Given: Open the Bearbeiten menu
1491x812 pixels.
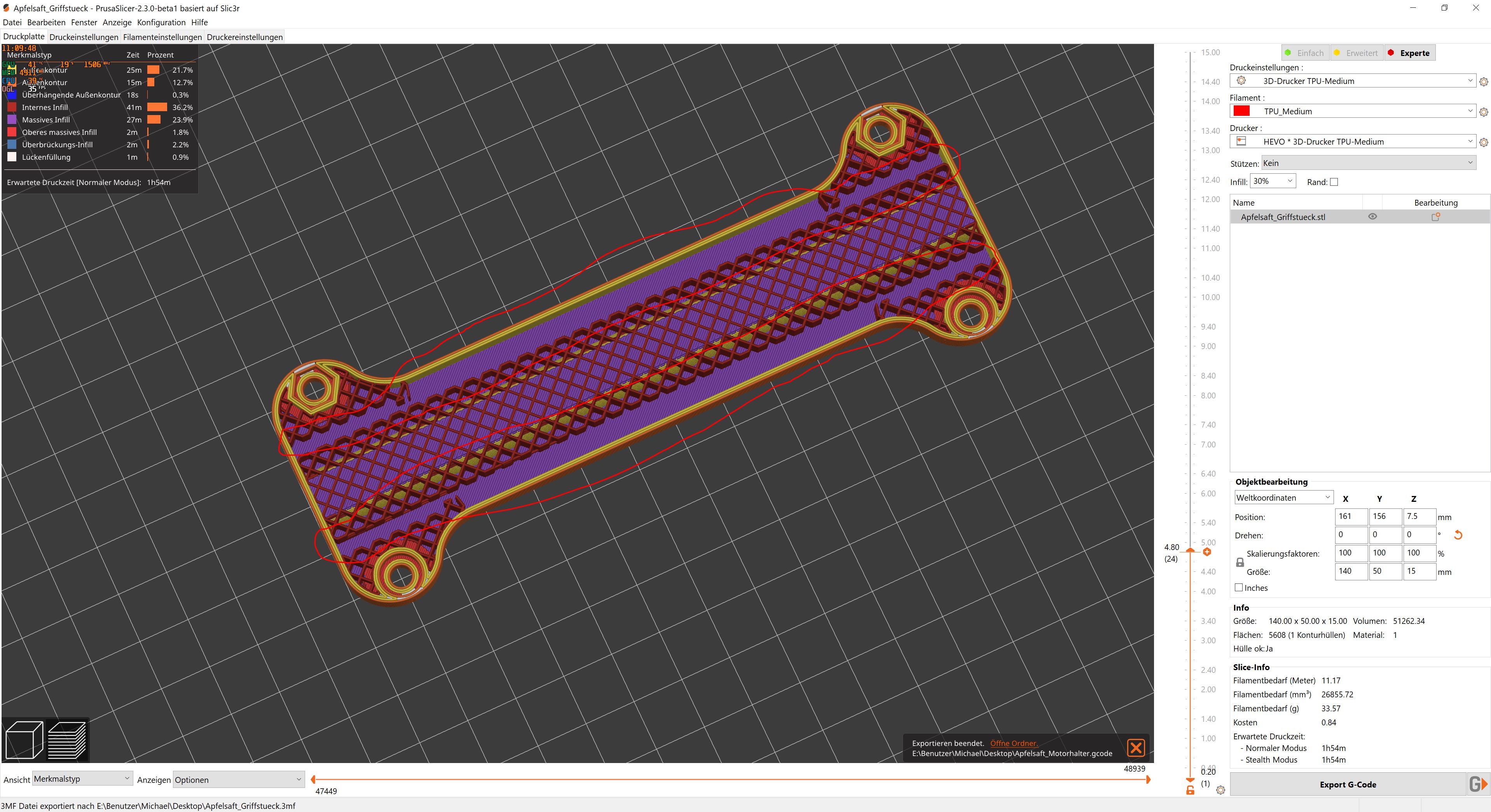Looking at the screenshot, I should [x=46, y=23].
